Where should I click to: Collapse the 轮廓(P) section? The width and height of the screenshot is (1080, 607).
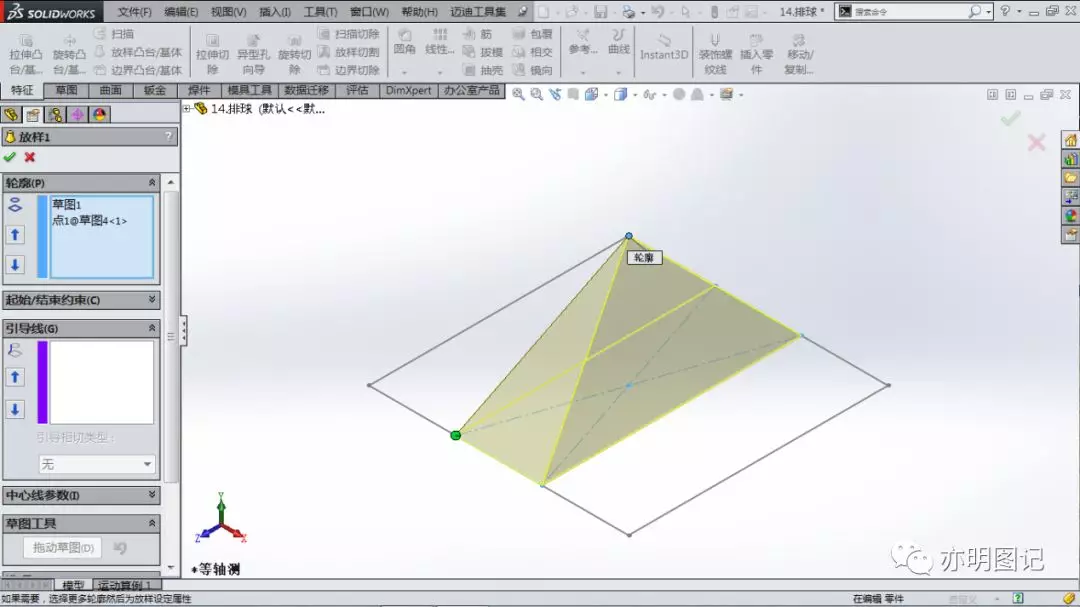(152, 183)
